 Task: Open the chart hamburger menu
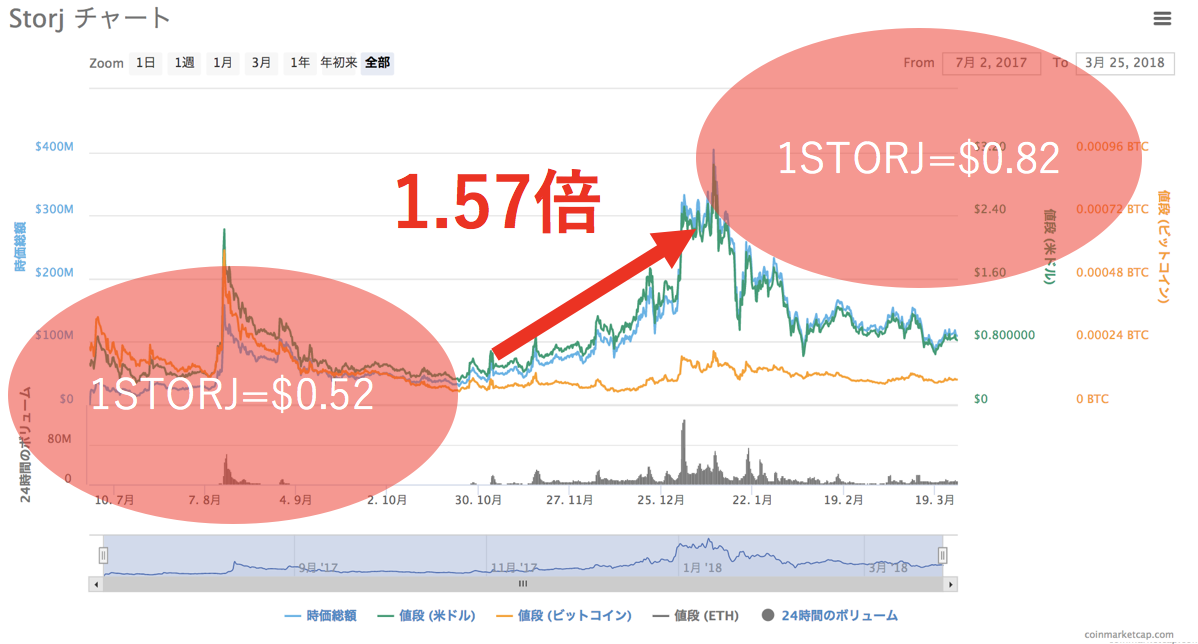pos(1161,18)
